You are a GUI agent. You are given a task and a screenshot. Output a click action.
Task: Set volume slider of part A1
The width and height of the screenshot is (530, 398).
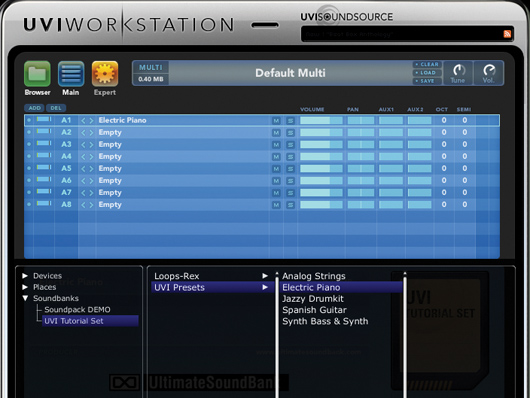pos(321,120)
